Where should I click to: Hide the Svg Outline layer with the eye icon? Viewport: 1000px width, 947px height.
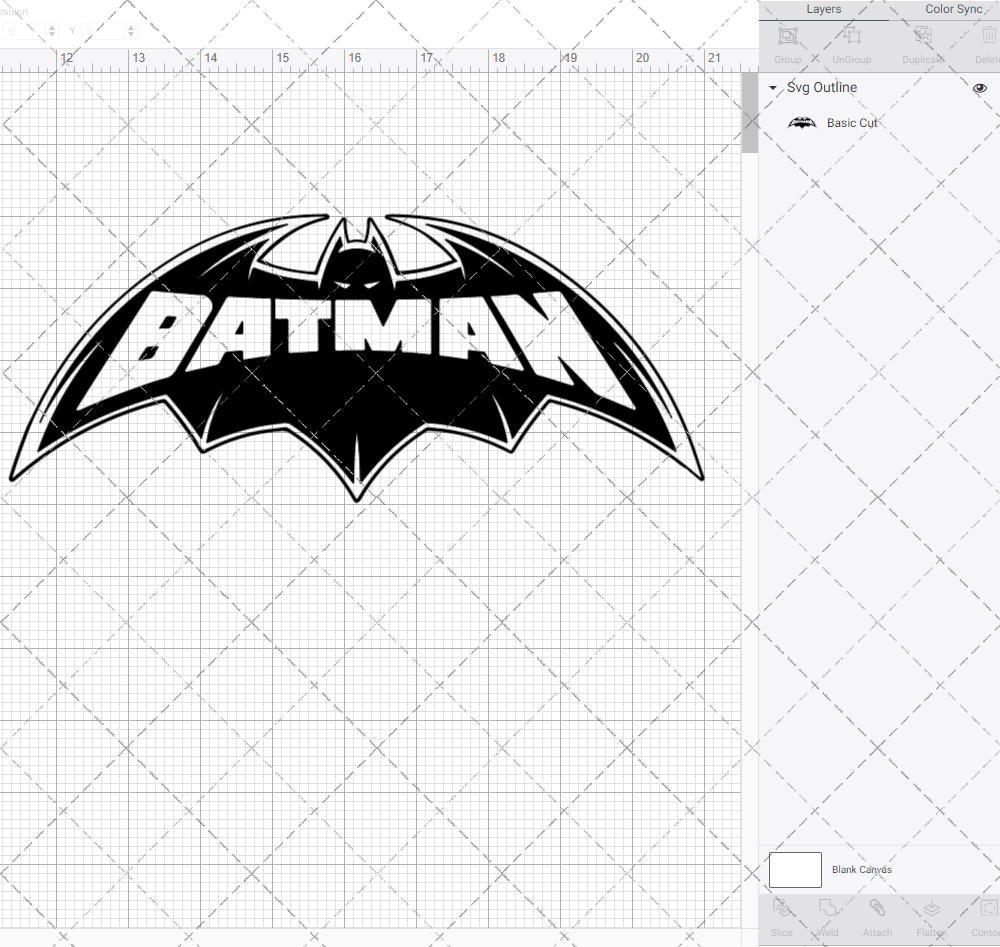click(979, 88)
